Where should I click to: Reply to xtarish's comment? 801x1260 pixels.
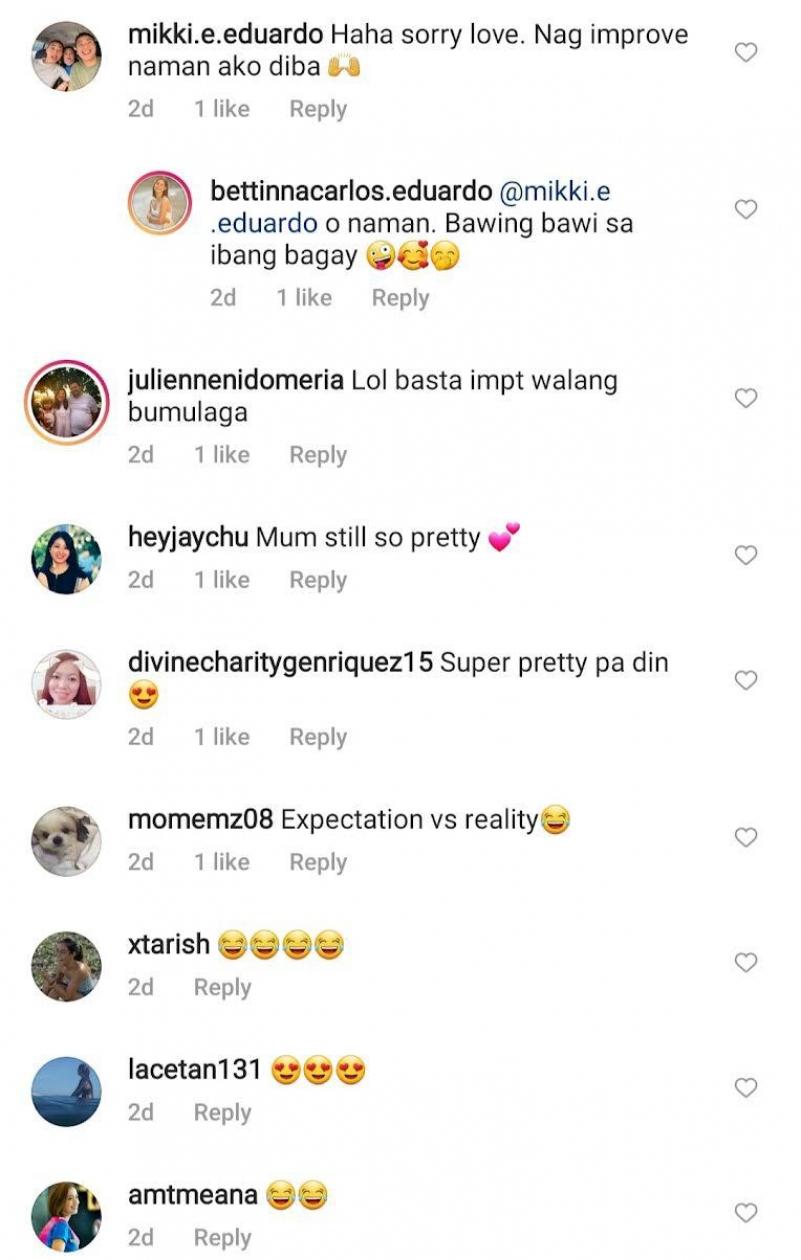coord(222,987)
